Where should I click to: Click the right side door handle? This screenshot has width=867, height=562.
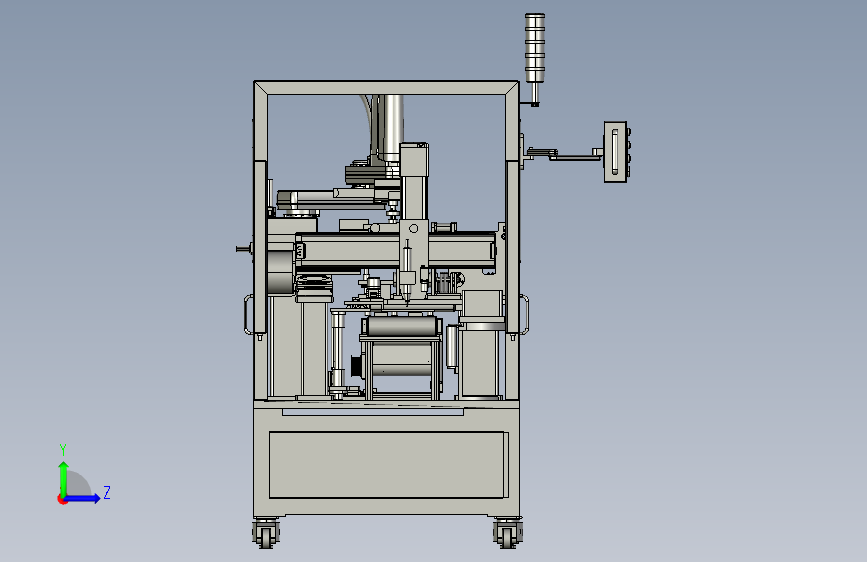(x=524, y=315)
